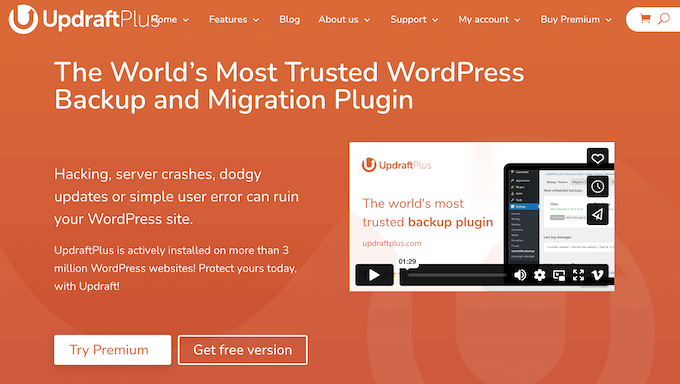Open site search magnifier icon

point(664,19)
